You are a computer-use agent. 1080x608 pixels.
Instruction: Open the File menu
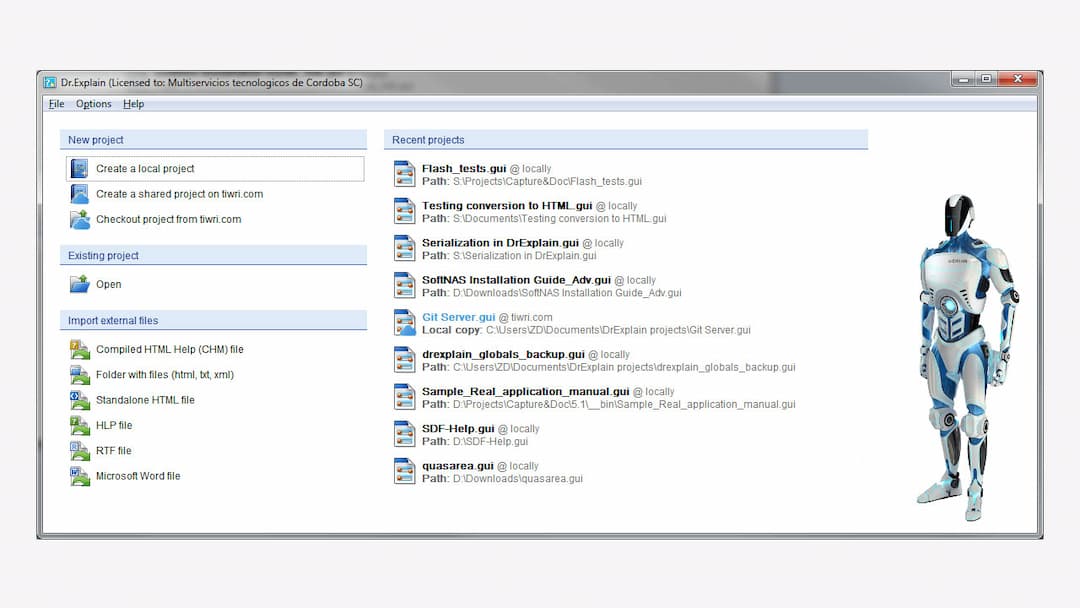click(56, 104)
